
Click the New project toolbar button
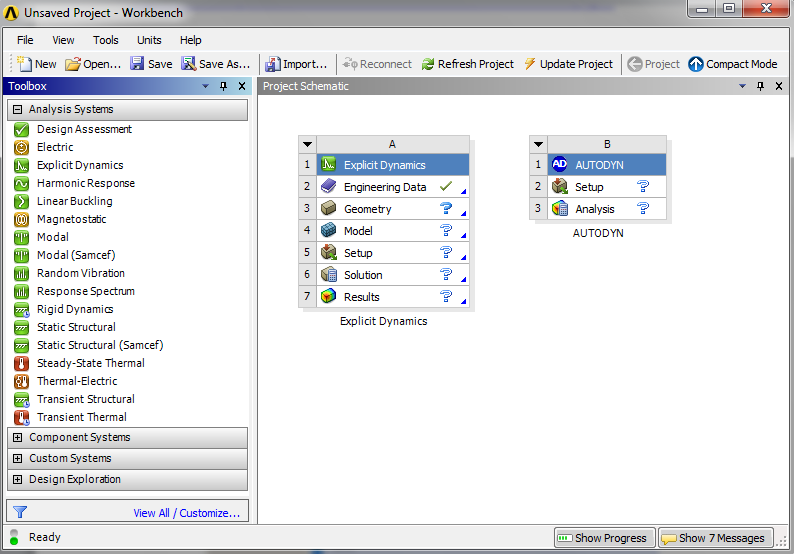(36, 64)
